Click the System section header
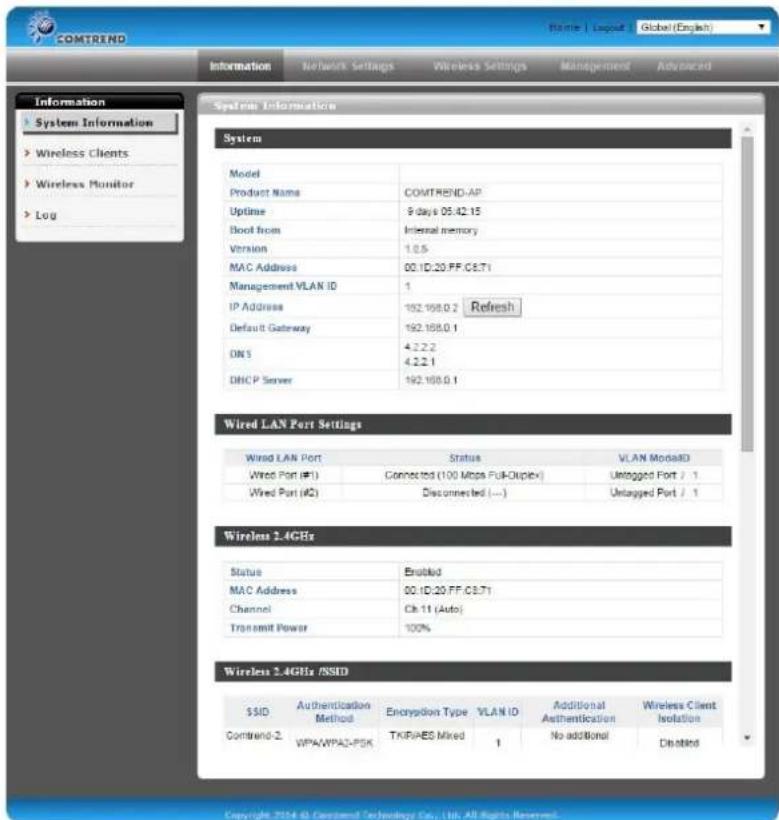The image size is (779, 820). click(473, 139)
